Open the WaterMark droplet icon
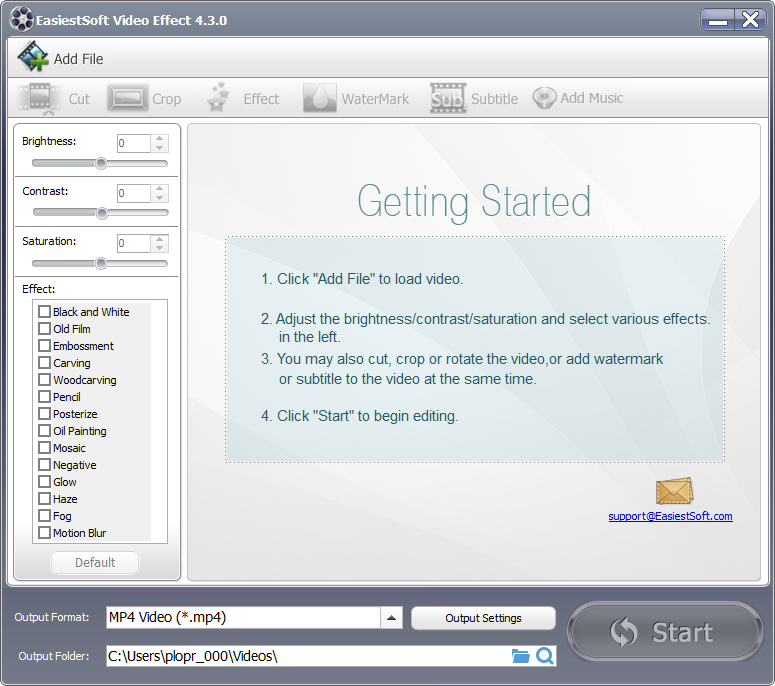This screenshot has height=686, width=775. pos(319,98)
